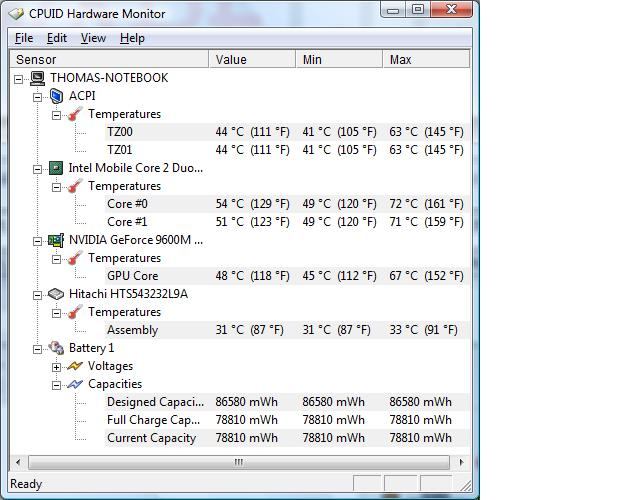Collapse Temperatures under Intel Core 2 Duo
The height and width of the screenshot is (500, 640).
click(56, 187)
